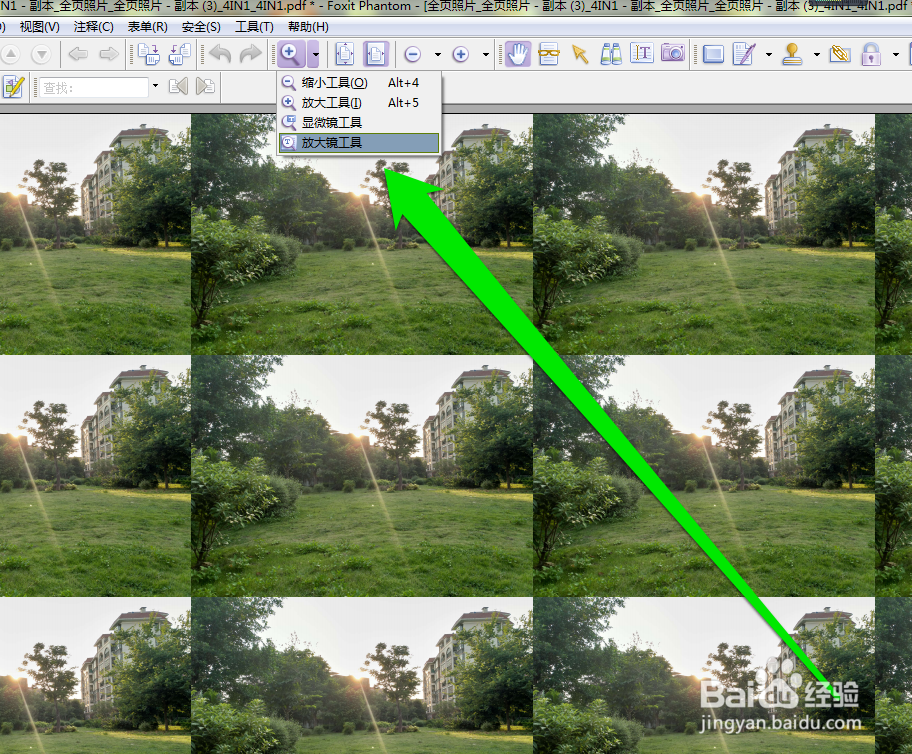
Task: Go to previous view with left arrow
Action: tap(78, 55)
